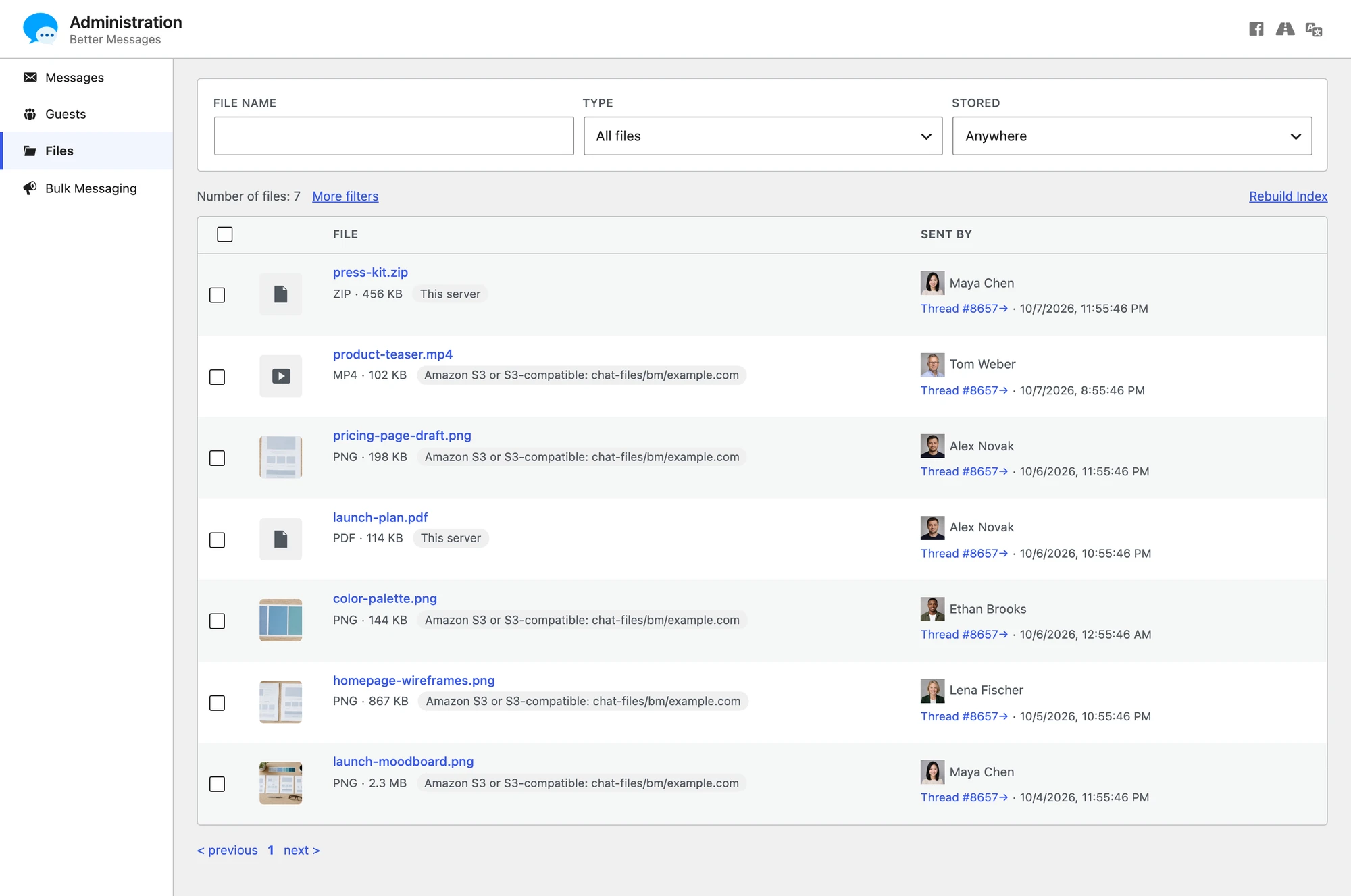Select the pricing-page-draft.png checkbox

[x=217, y=458]
